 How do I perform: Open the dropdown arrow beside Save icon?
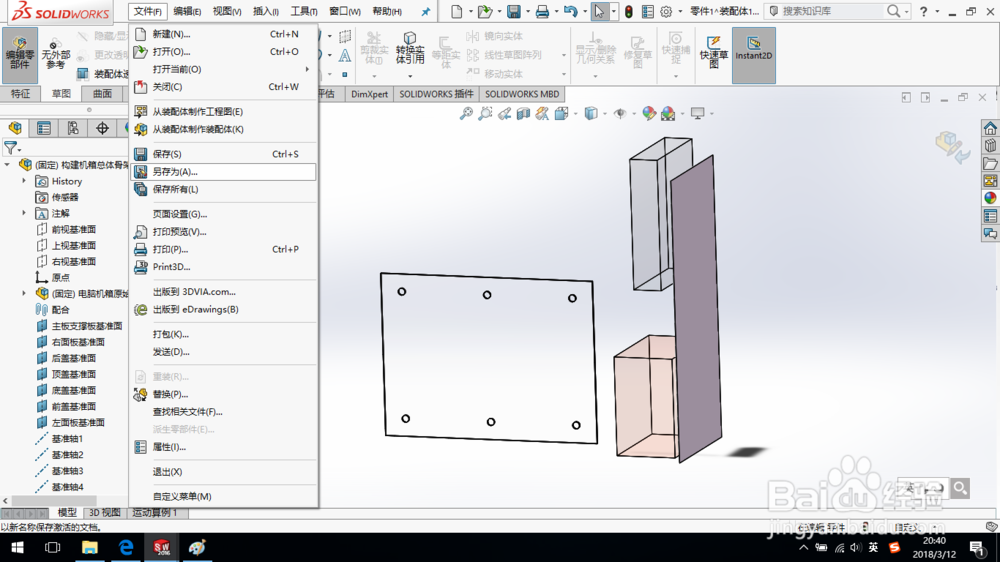pos(527,11)
